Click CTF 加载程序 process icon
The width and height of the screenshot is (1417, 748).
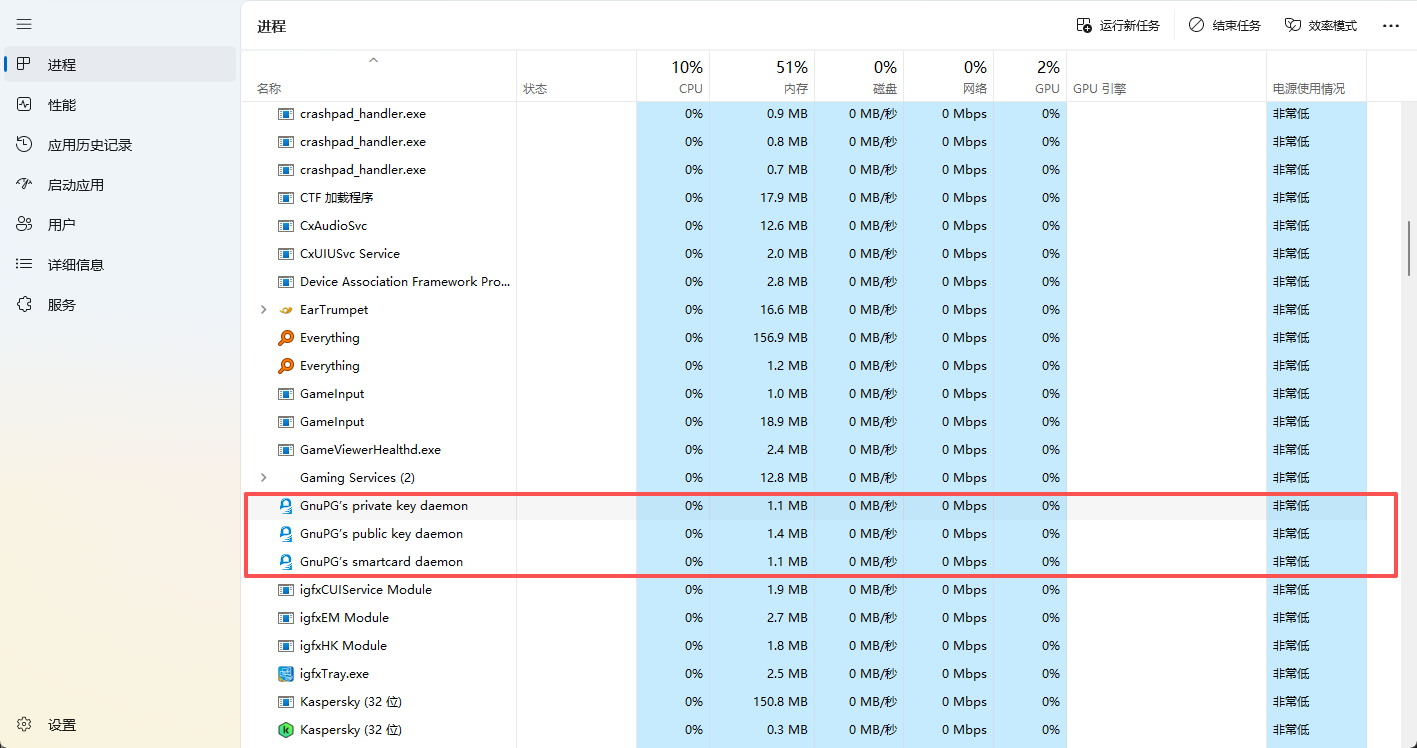coord(286,198)
